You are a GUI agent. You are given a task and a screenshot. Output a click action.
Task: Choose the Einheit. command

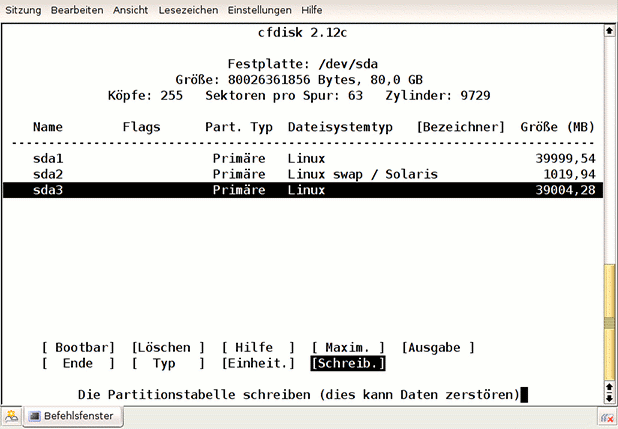click(x=258, y=363)
